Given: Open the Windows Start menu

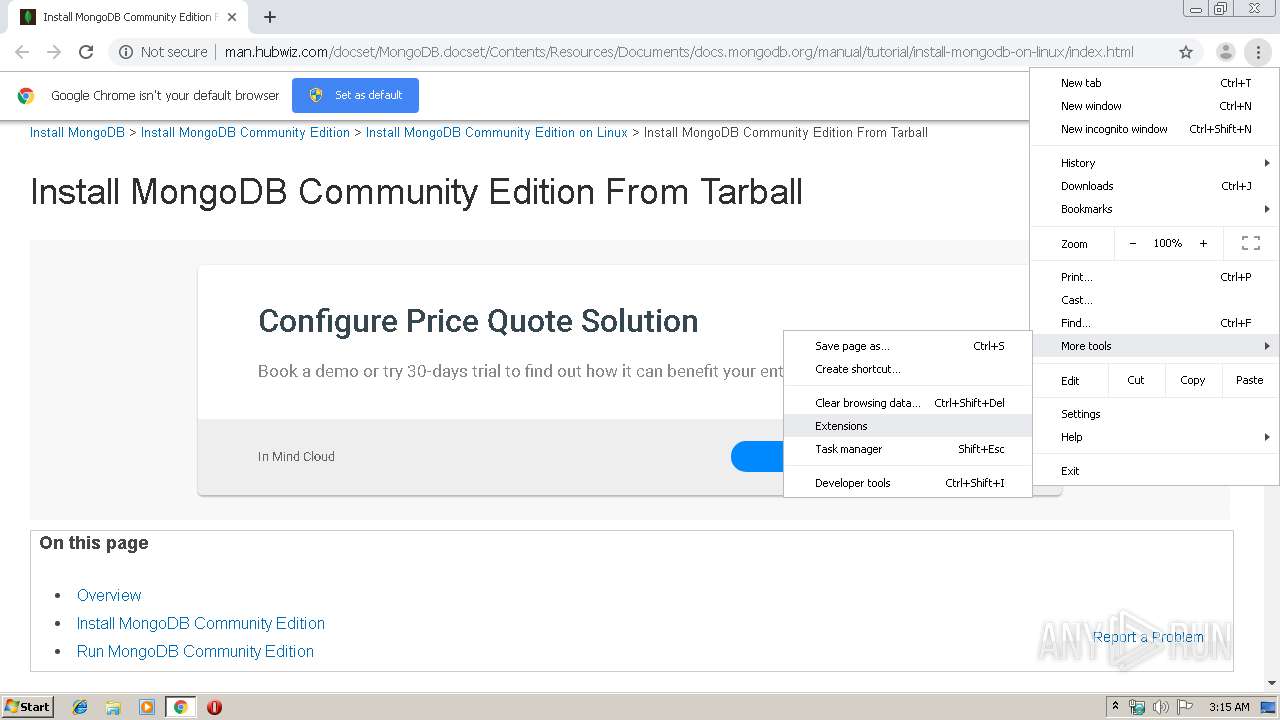Looking at the screenshot, I should tap(28, 707).
